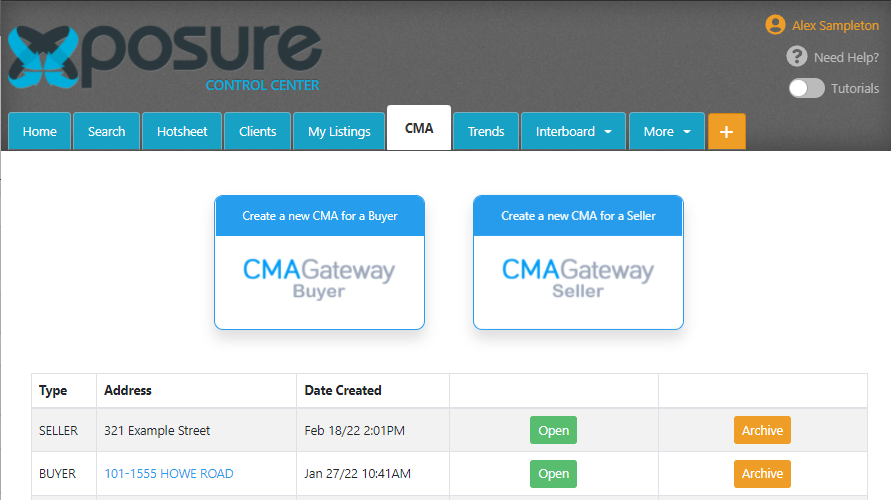The height and width of the screenshot is (500, 891).
Task: Switch to the Hotsheet tab
Action: click(x=182, y=132)
